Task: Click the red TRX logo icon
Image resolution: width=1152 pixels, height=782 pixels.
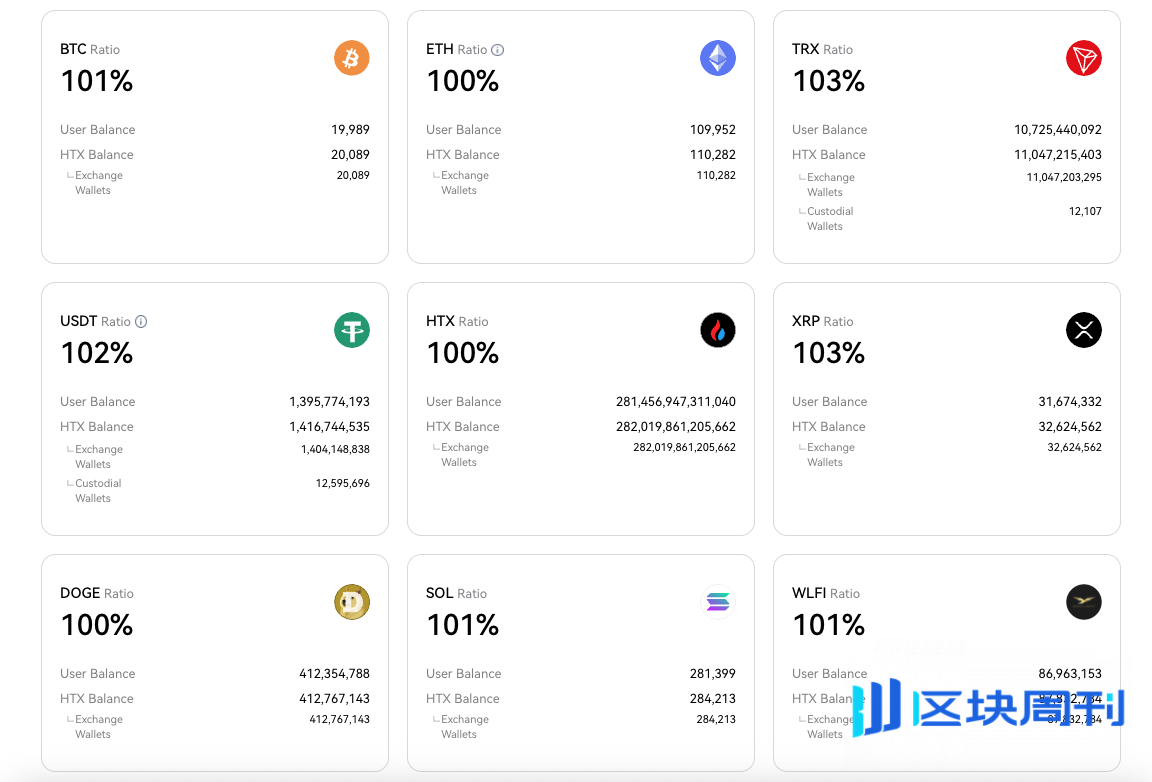Action: point(1084,58)
